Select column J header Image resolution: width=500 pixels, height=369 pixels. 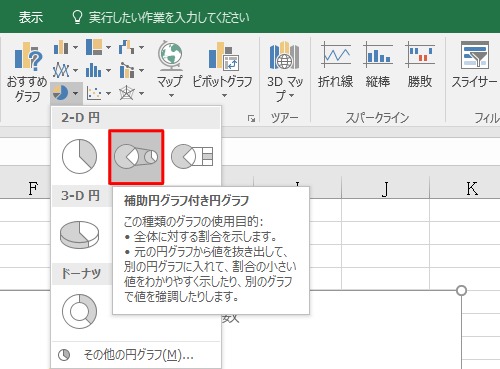tap(386, 189)
